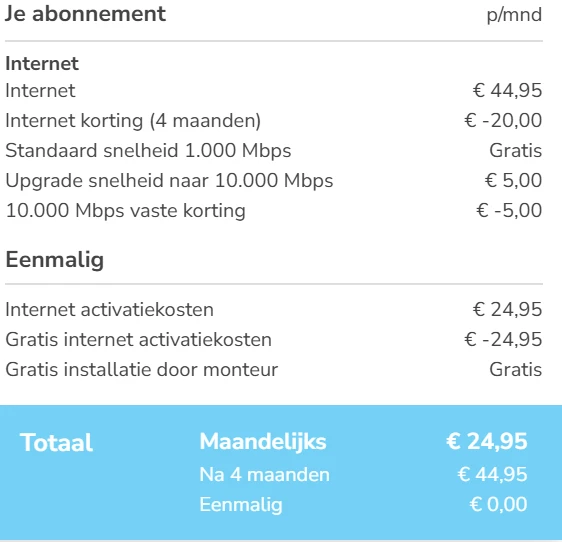Click the 'Na 4 maanden' label
The image size is (562, 542).
point(265,475)
